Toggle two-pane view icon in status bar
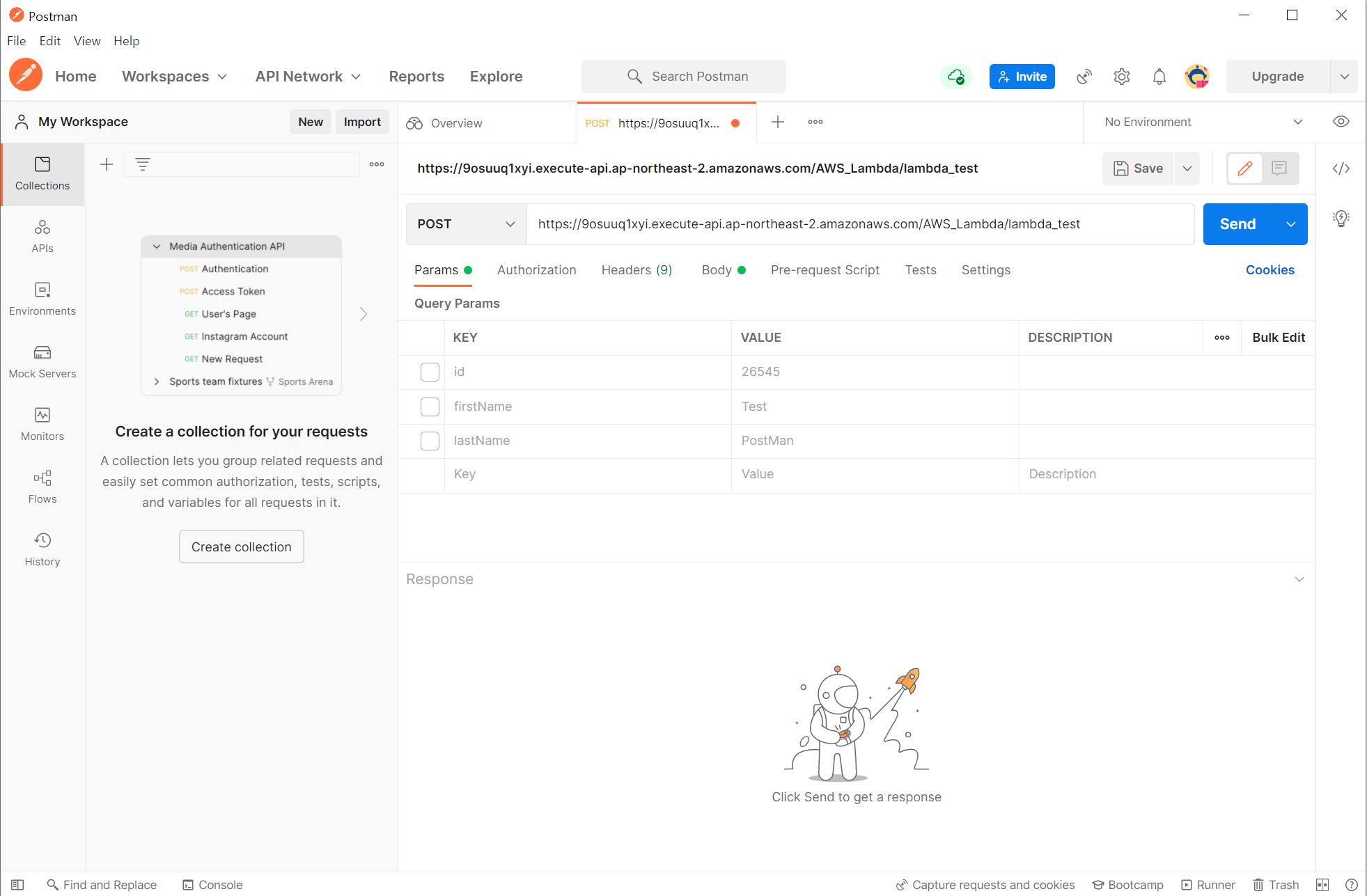The width and height of the screenshot is (1367, 896). (x=1322, y=885)
